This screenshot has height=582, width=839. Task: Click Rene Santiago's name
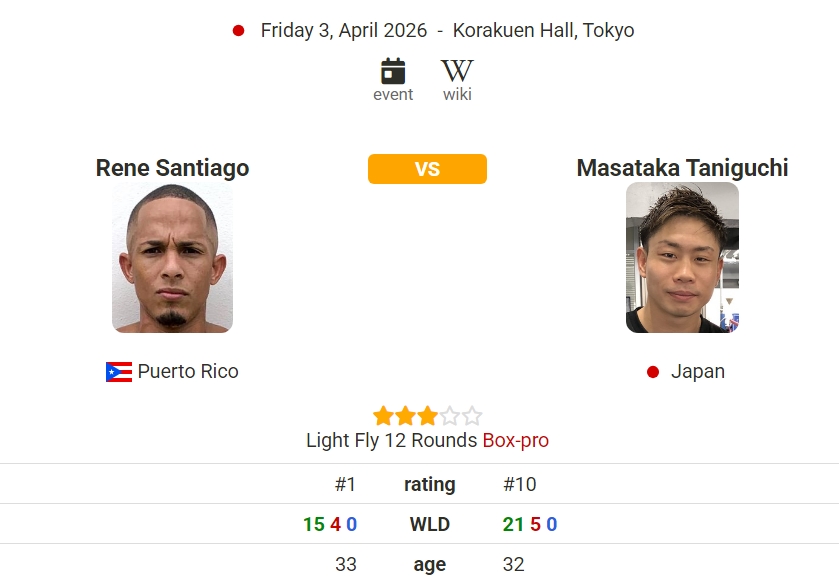point(171,168)
